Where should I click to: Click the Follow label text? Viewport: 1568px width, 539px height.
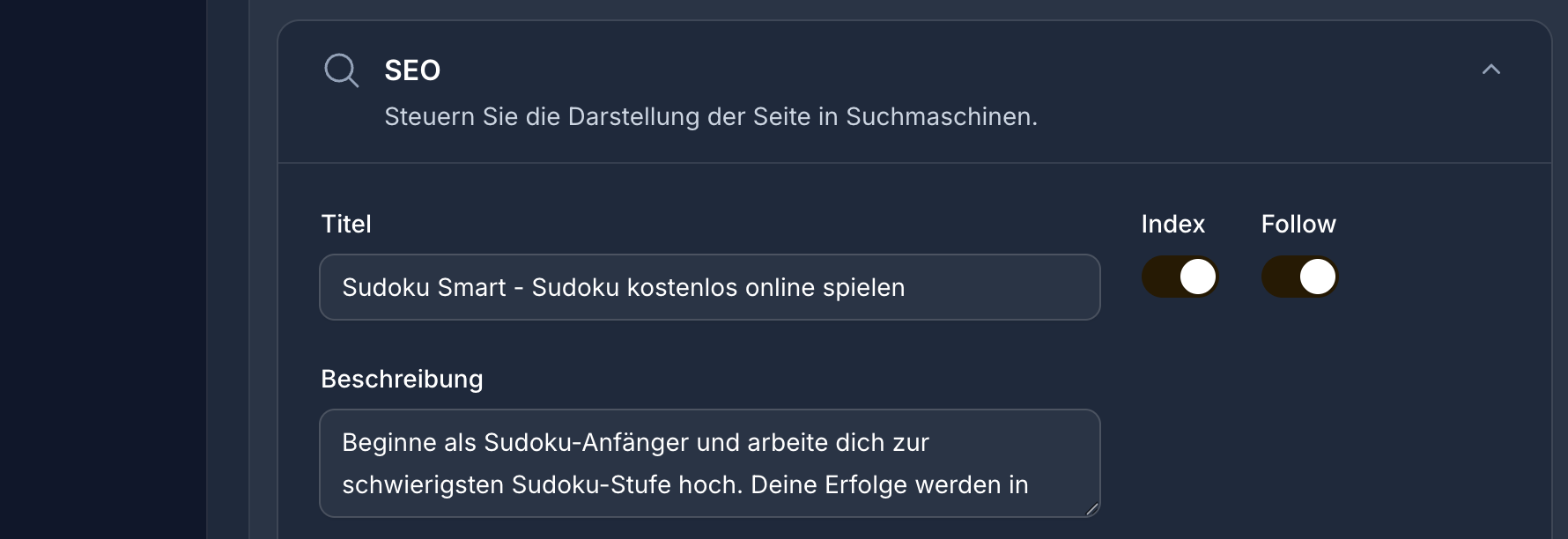point(1298,224)
